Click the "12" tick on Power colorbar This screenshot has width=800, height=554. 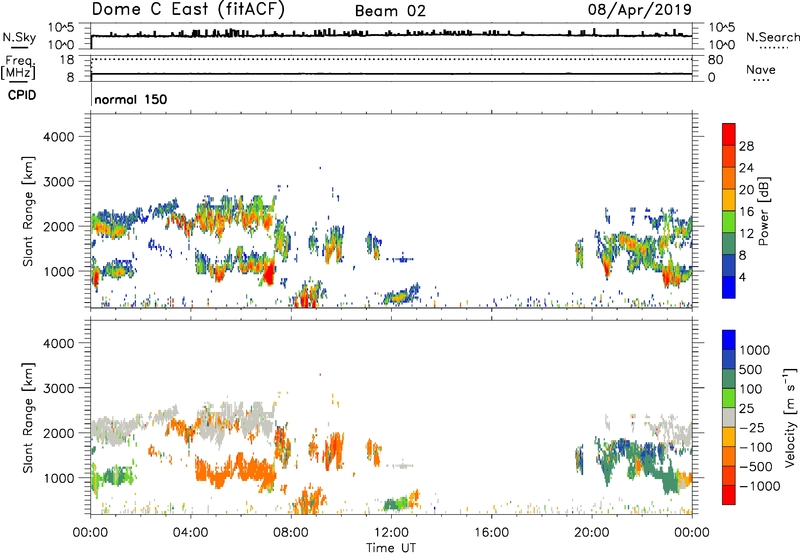(746, 234)
